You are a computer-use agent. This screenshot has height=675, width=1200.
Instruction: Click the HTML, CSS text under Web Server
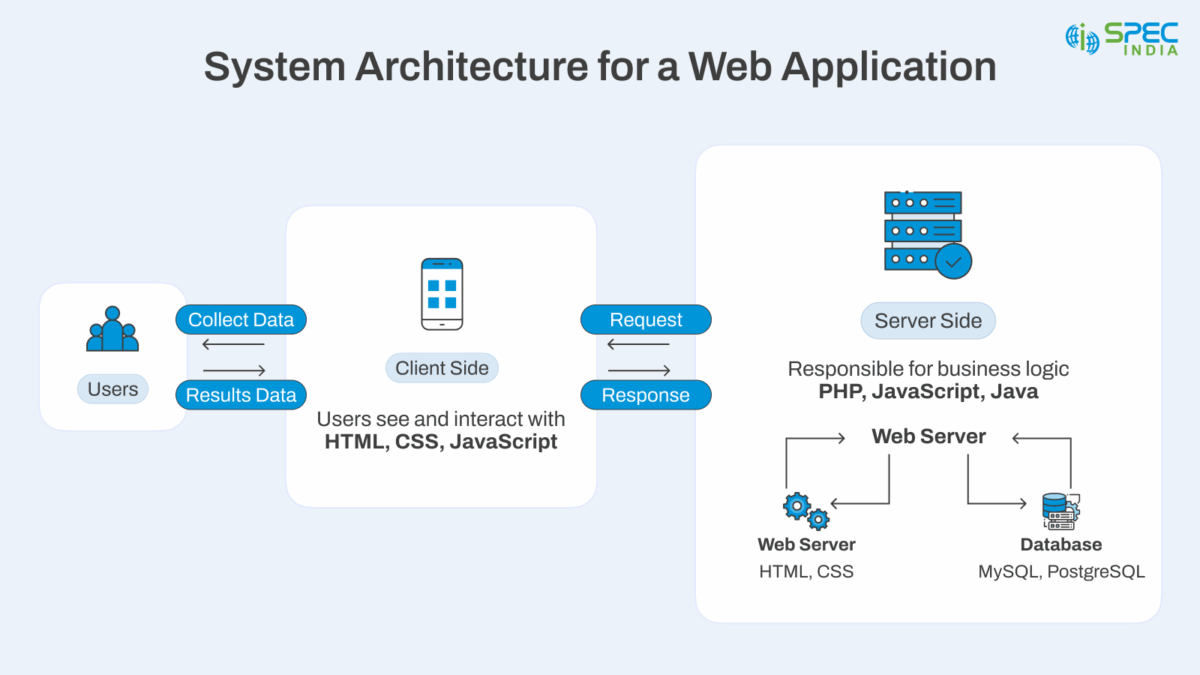pos(806,572)
